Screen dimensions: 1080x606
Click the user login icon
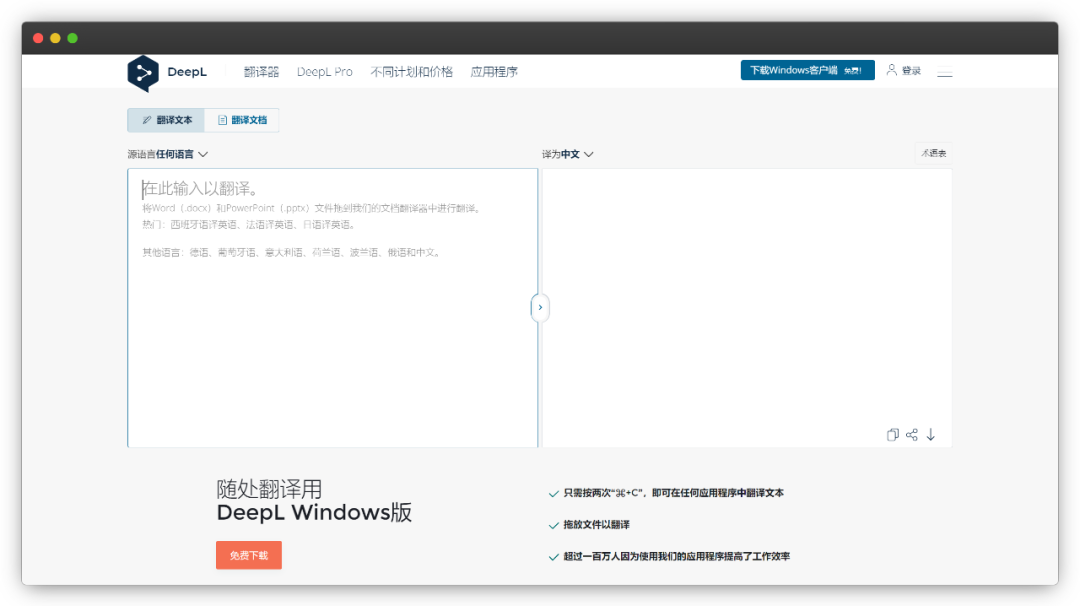(891, 70)
